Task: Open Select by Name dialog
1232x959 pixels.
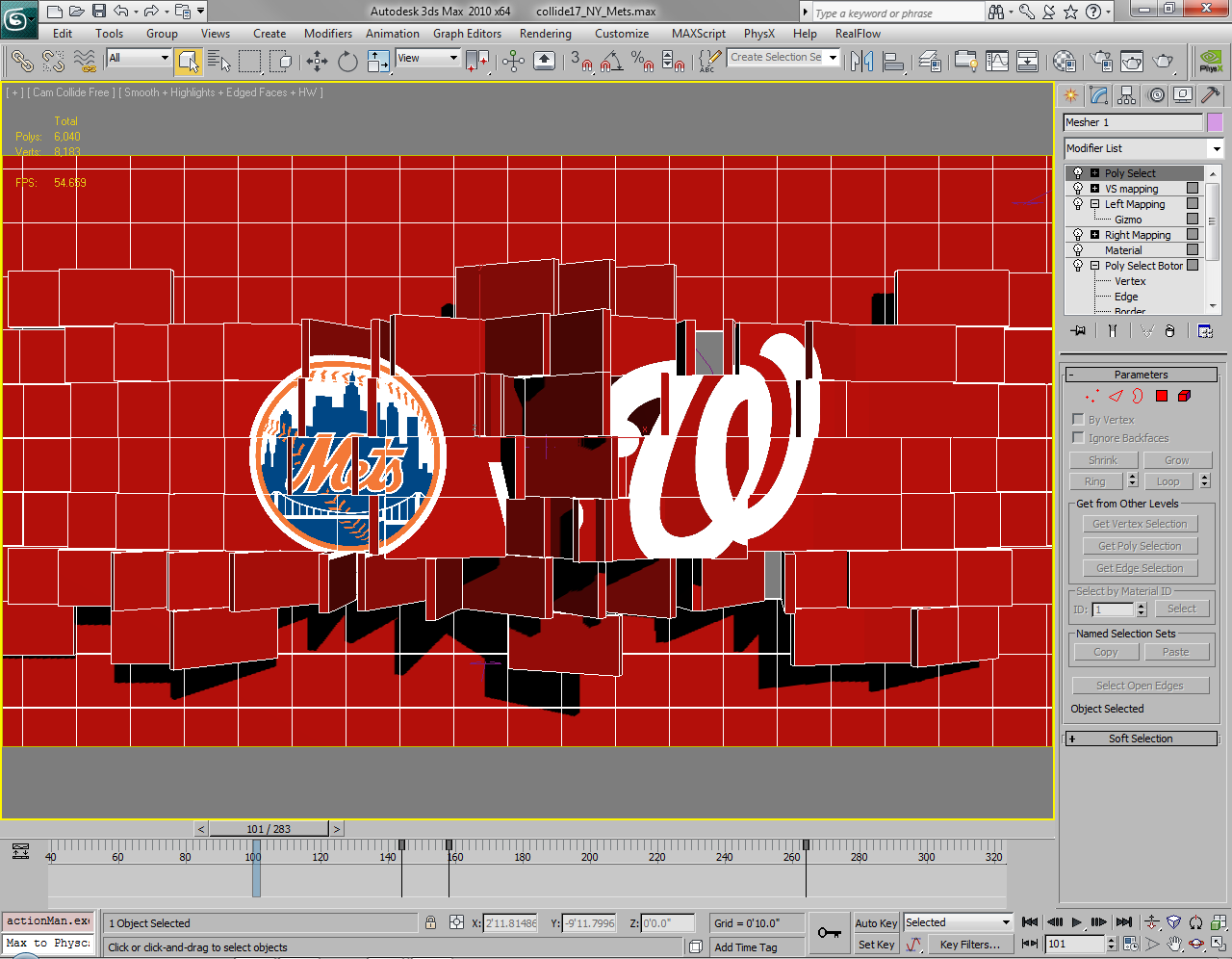Action: 219,61
